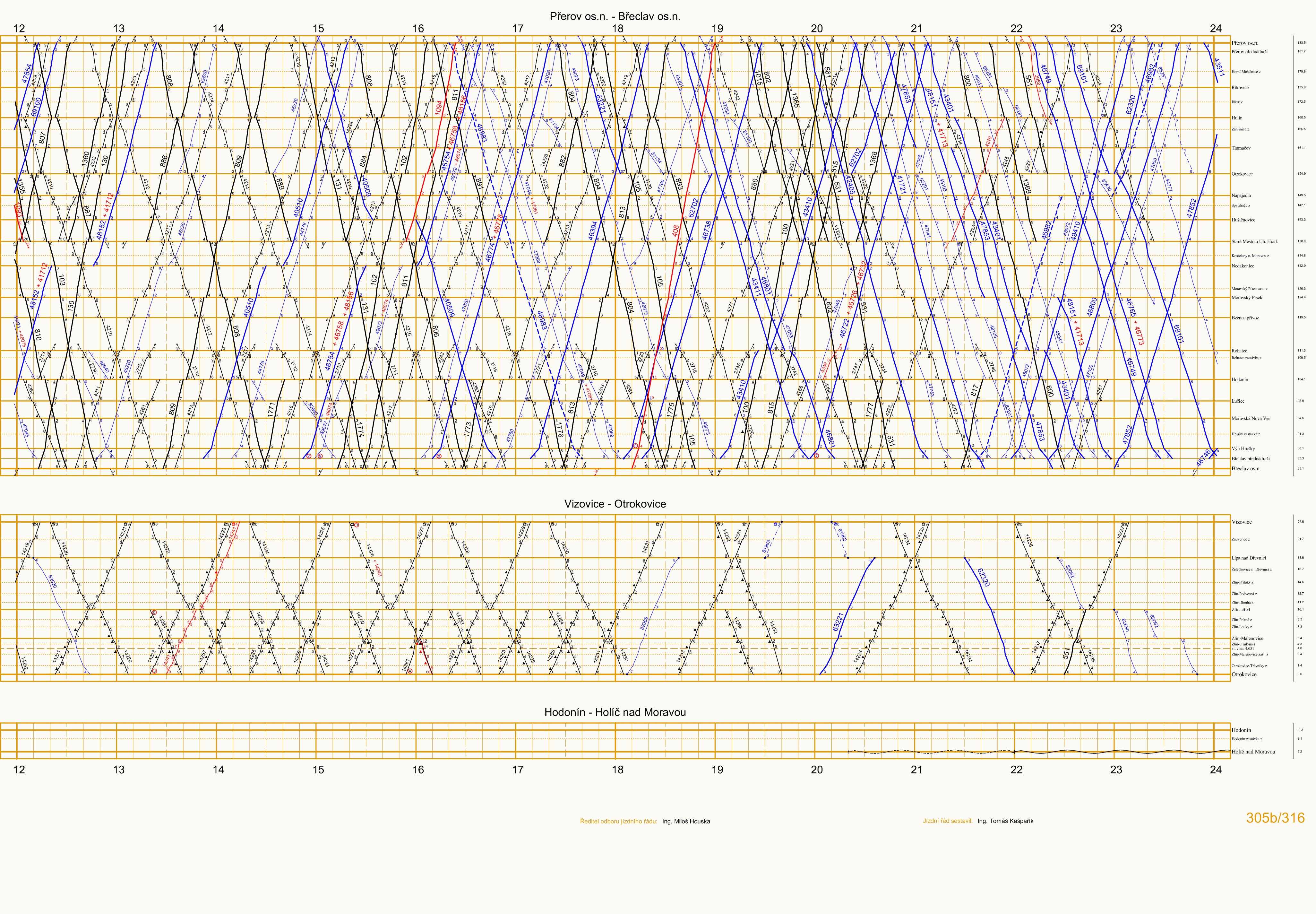
Task: Click the name 'Ing. Miloš Houska'
Action: 686,821
